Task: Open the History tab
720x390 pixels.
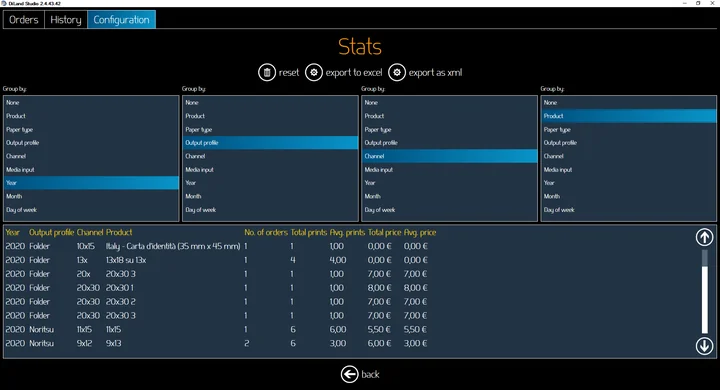Action: (x=66, y=20)
